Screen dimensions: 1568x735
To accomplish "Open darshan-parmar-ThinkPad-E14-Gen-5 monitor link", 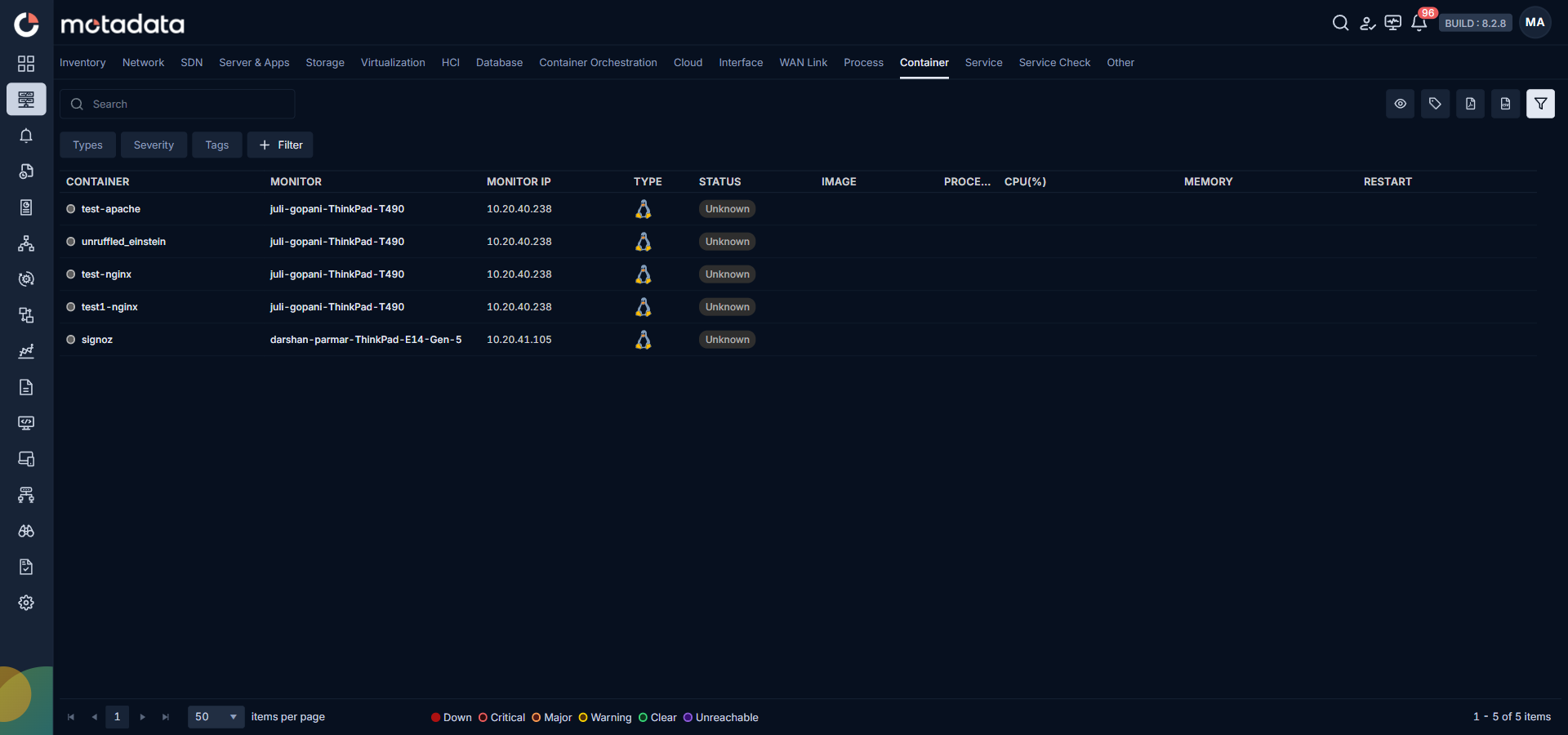I will click(366, 340).
